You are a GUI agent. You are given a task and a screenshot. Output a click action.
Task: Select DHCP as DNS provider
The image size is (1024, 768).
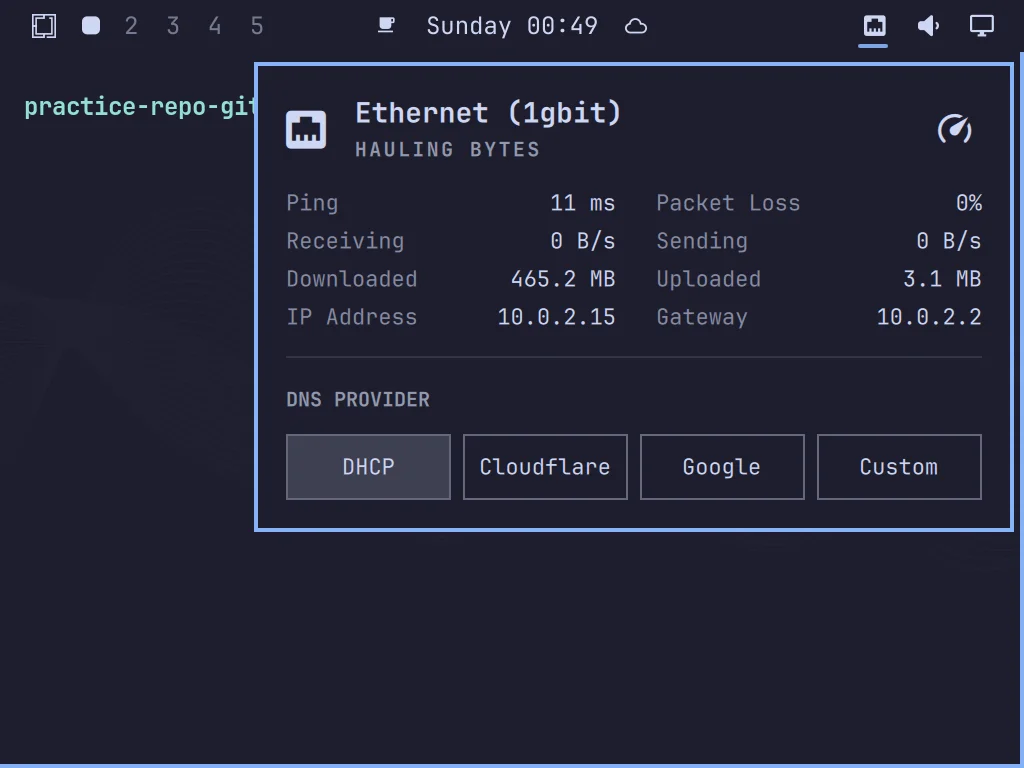[368, 467]
